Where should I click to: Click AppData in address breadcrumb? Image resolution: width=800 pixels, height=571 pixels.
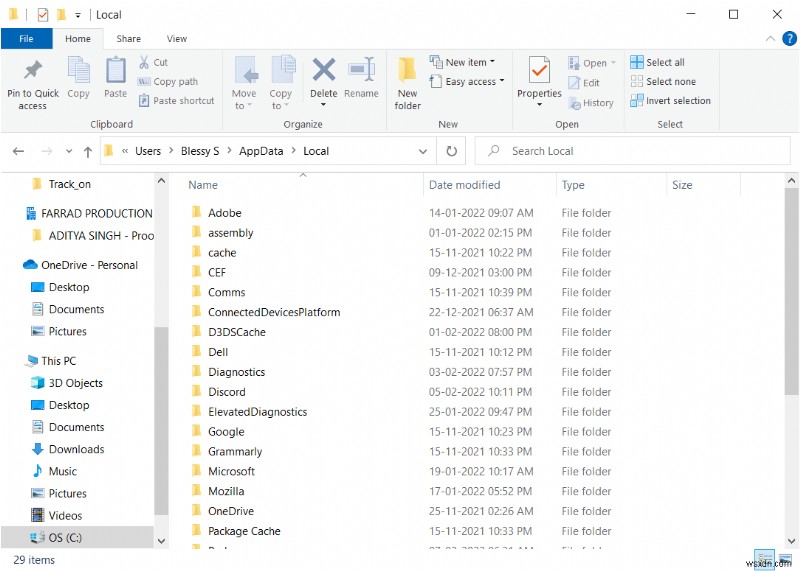(261, 151)
